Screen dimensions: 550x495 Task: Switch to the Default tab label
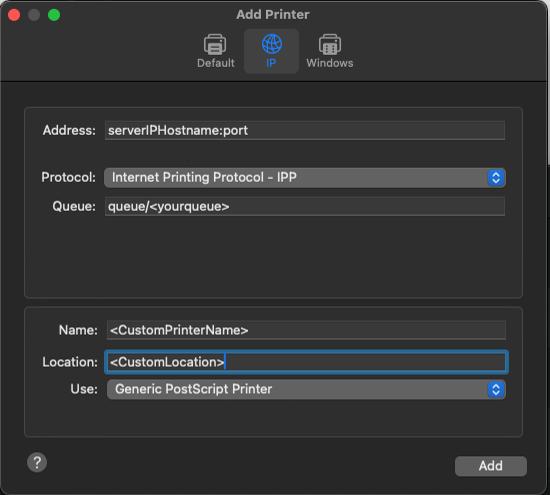(x=216, y=63)
